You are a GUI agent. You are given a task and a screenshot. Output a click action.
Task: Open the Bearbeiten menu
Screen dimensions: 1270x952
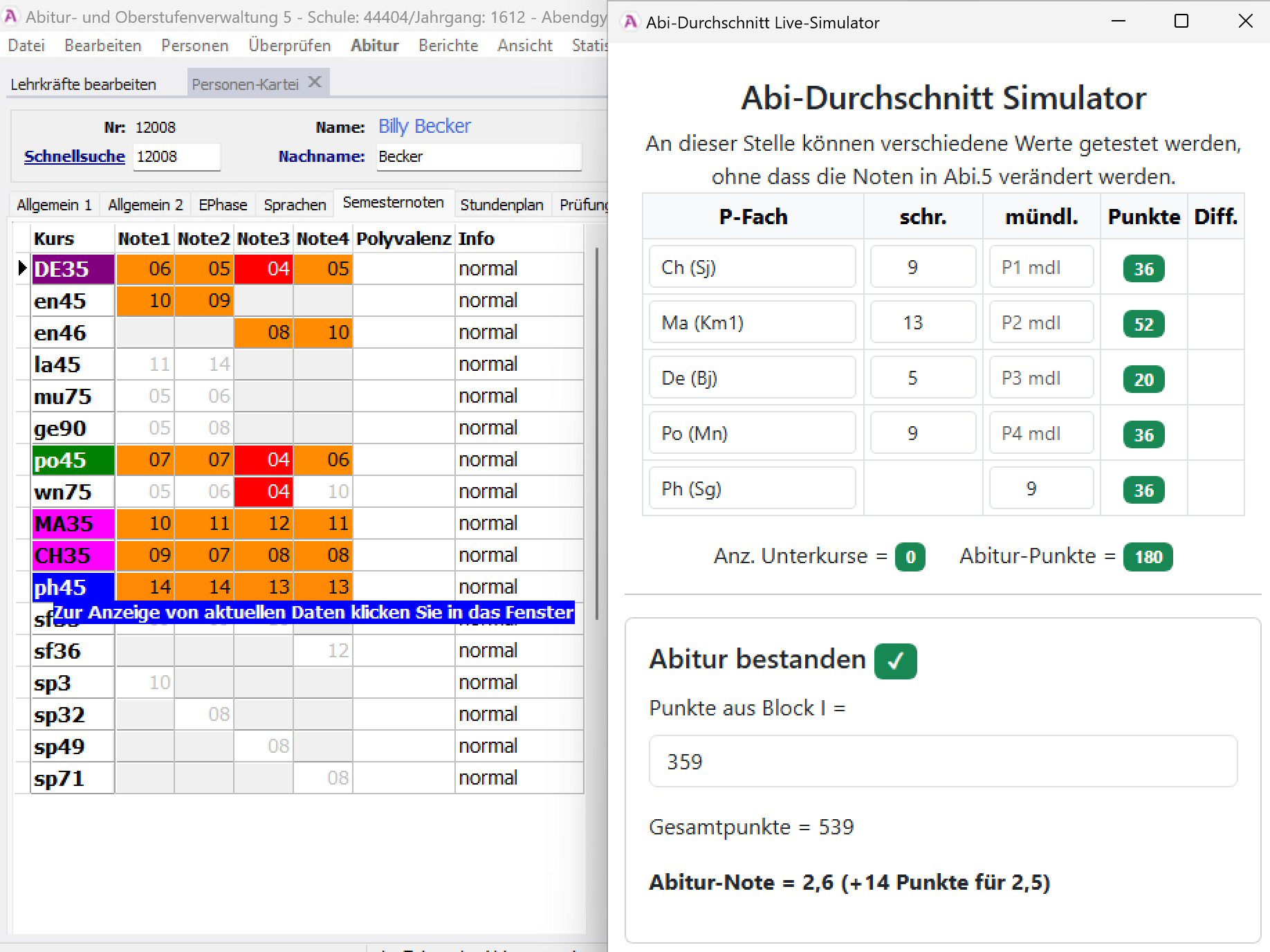(103, 46)
